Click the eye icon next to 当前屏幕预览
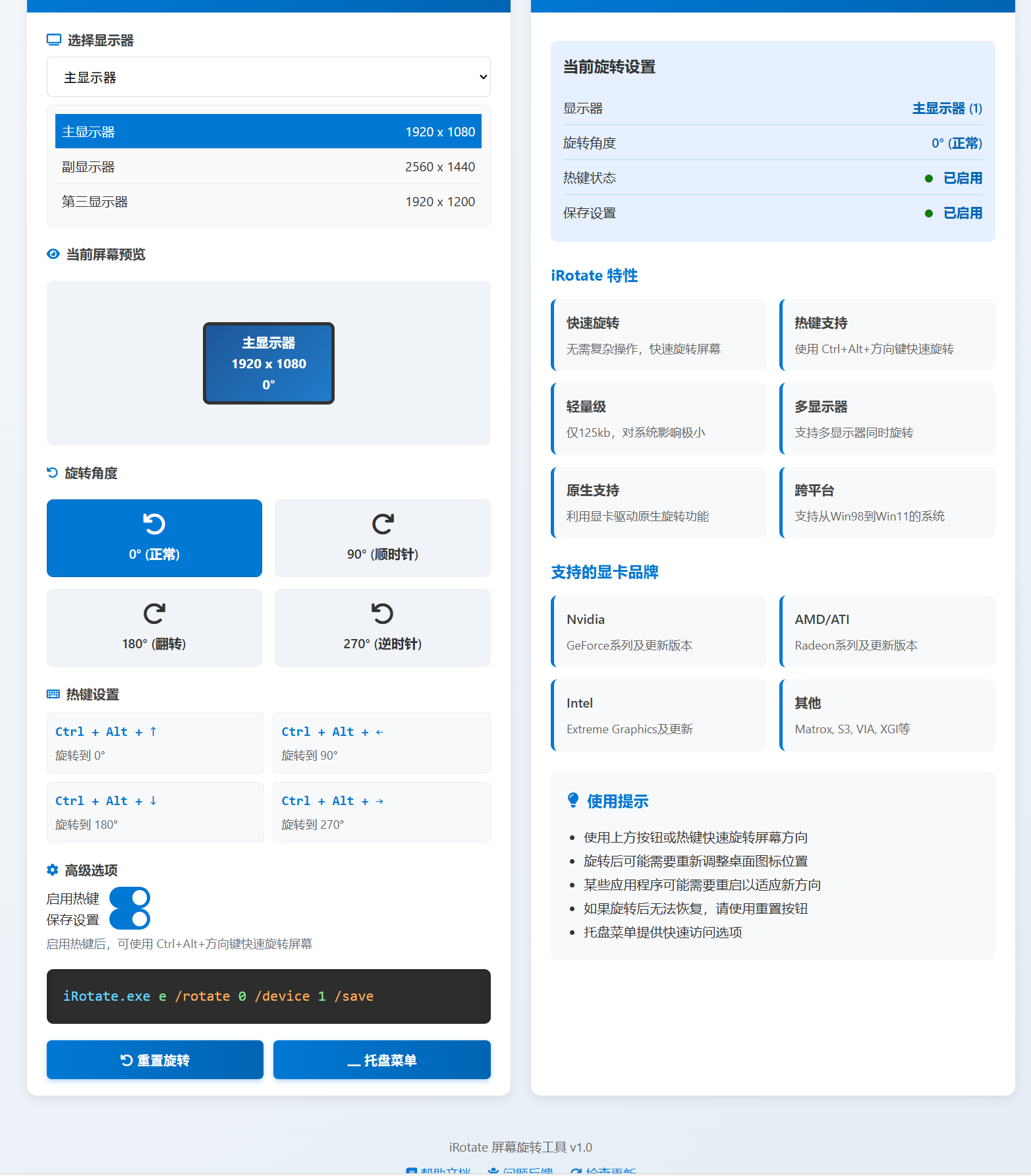This screenshot has height=1176, width=1031. point(53,254)
